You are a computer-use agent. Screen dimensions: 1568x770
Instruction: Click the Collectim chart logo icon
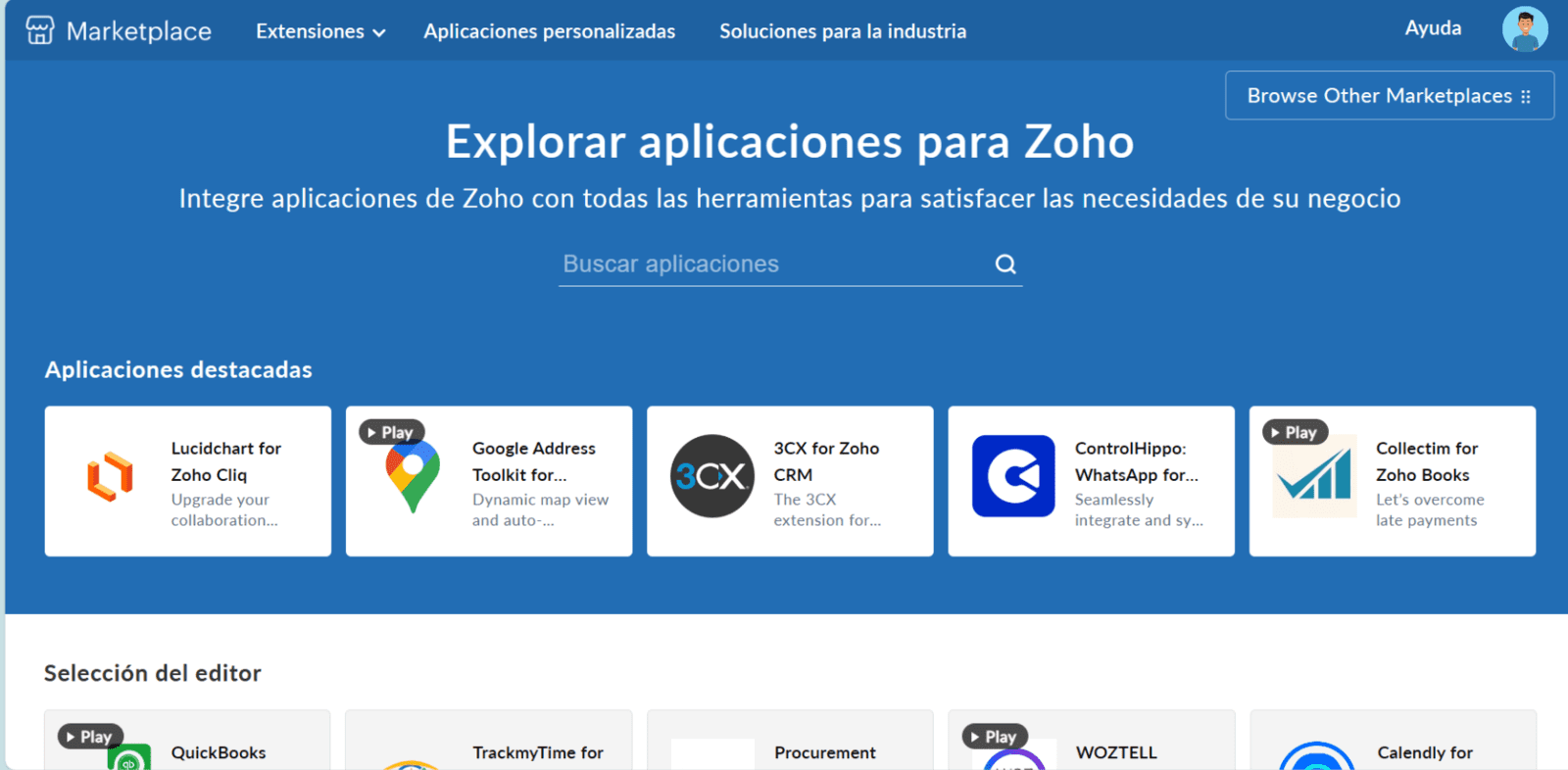coord(1314,476)
